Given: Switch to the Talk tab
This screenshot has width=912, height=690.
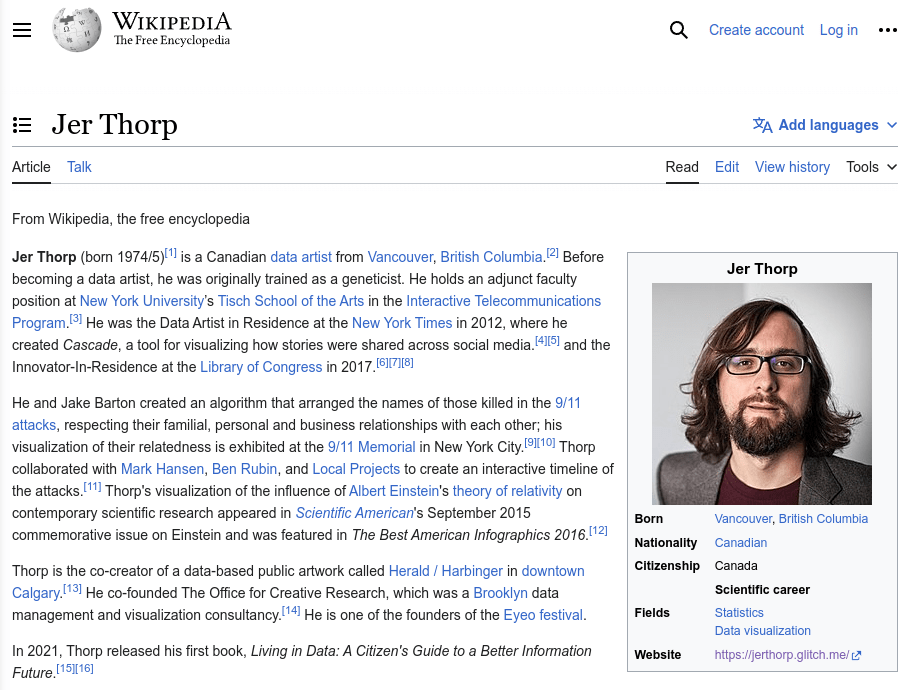Looking at the screenshot, I should (79, 167).
